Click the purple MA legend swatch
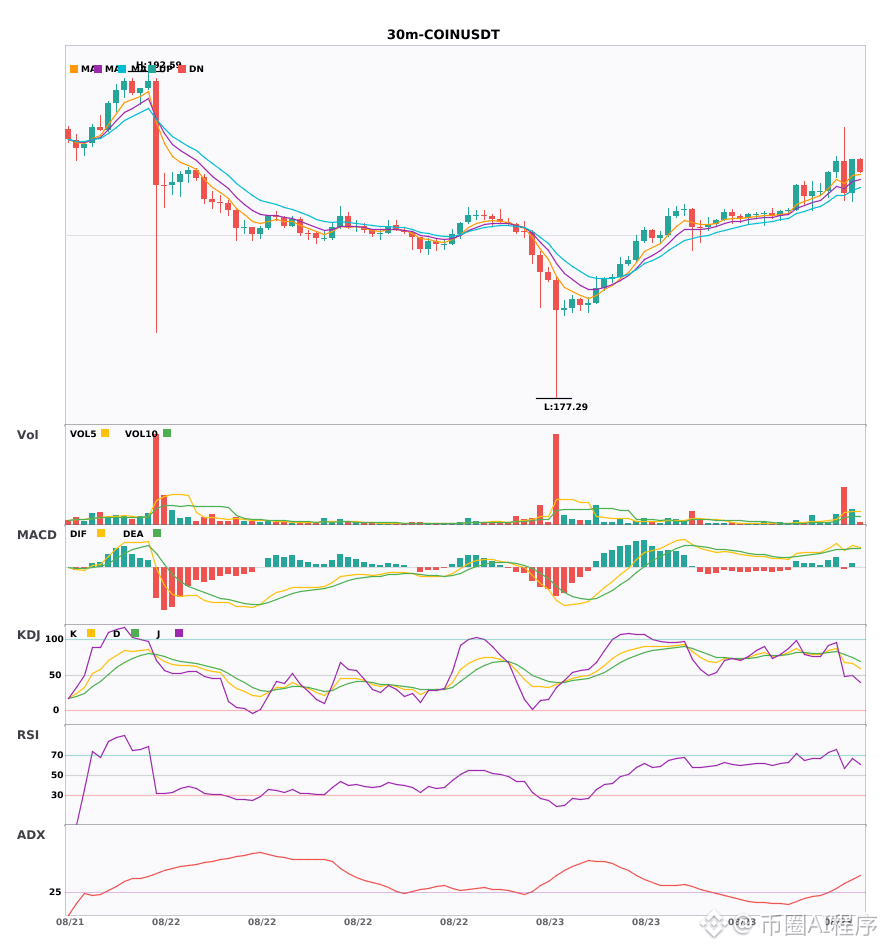The image size is (885, 950). pos(98,69)
